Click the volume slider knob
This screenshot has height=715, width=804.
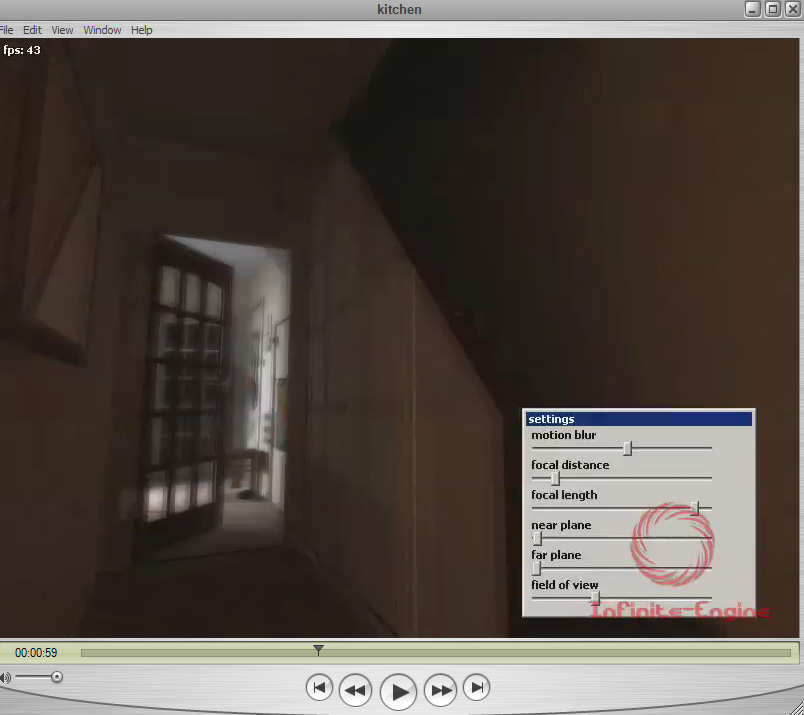coord(57,677)
